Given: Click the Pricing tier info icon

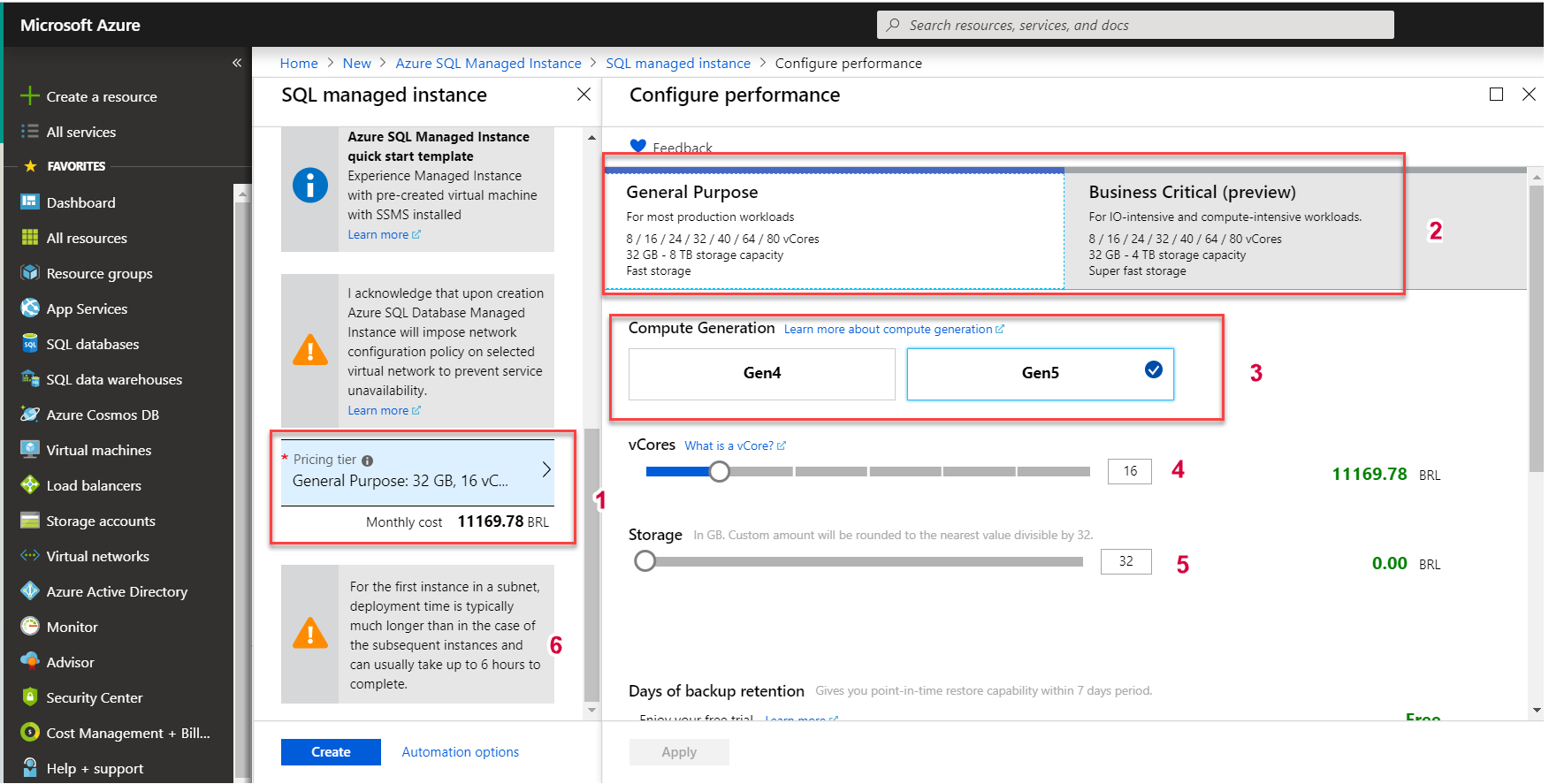Looking at the screenshot, I should (x=368, y=461).
